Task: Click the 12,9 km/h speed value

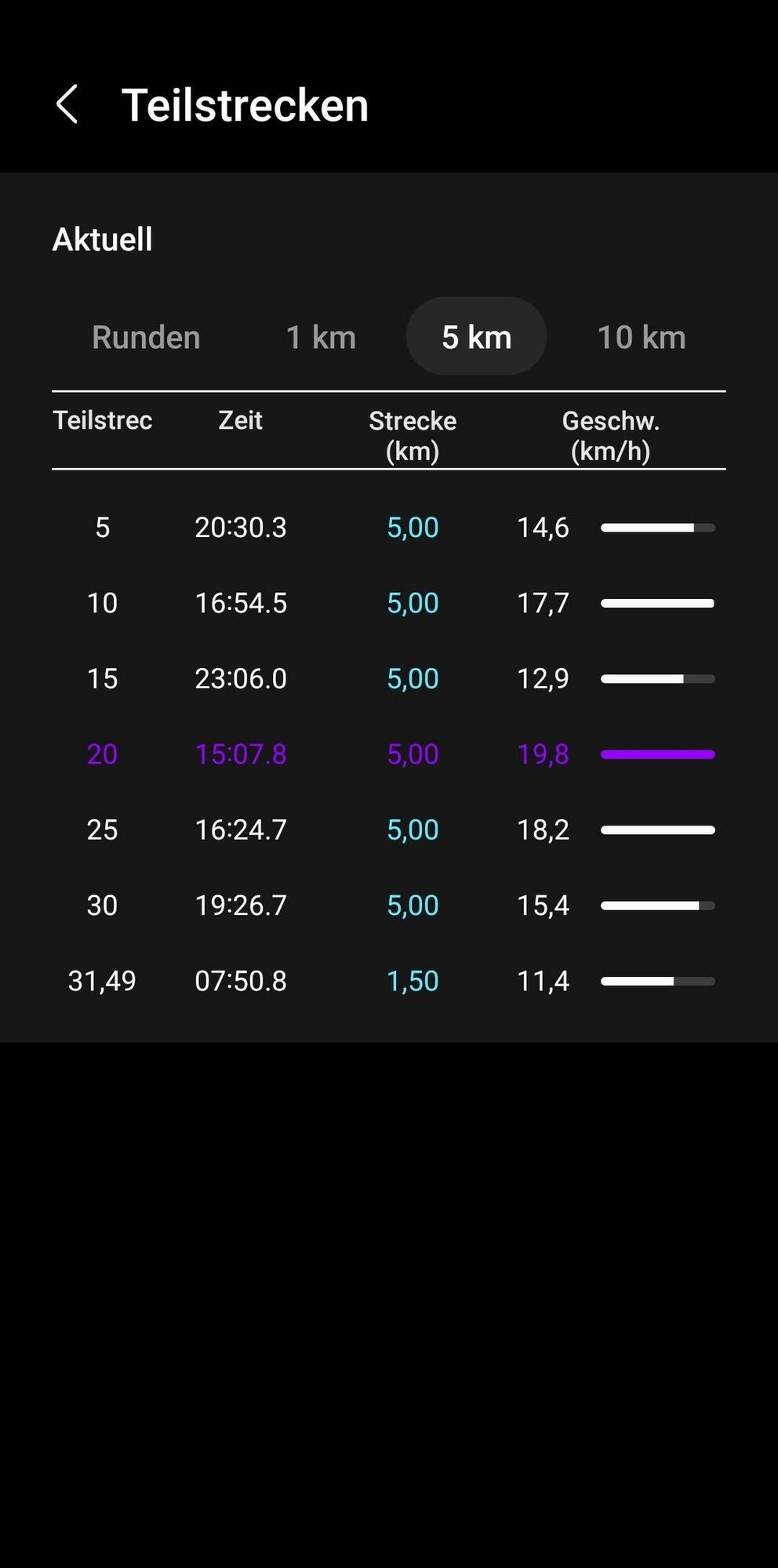Action: pyautogui.click(x=543, y=679)
